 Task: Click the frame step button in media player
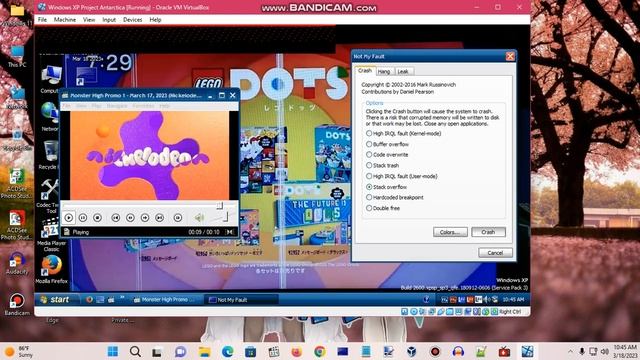[178, 218]
